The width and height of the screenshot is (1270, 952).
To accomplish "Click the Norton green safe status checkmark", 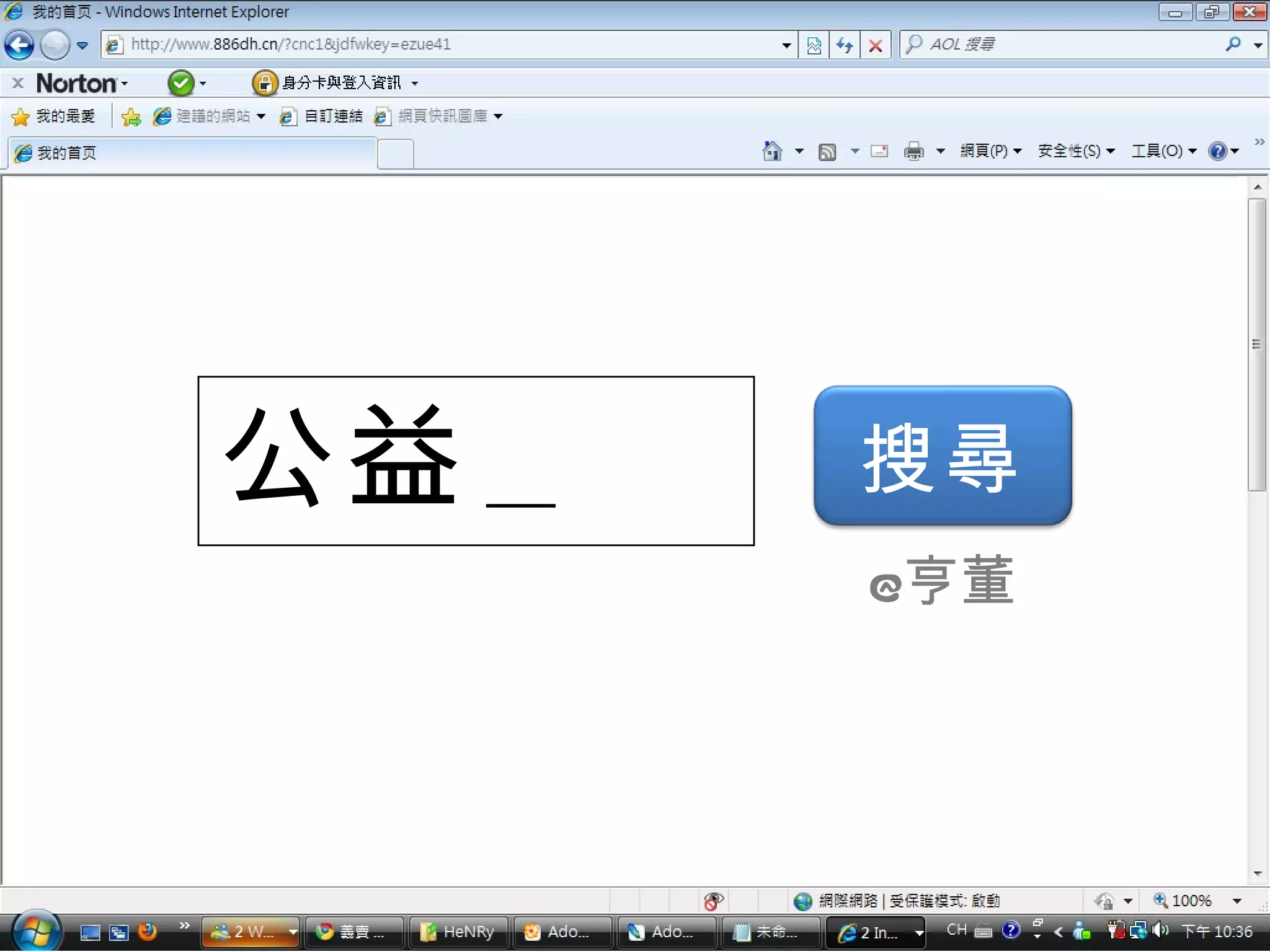I will pos(180,83).
